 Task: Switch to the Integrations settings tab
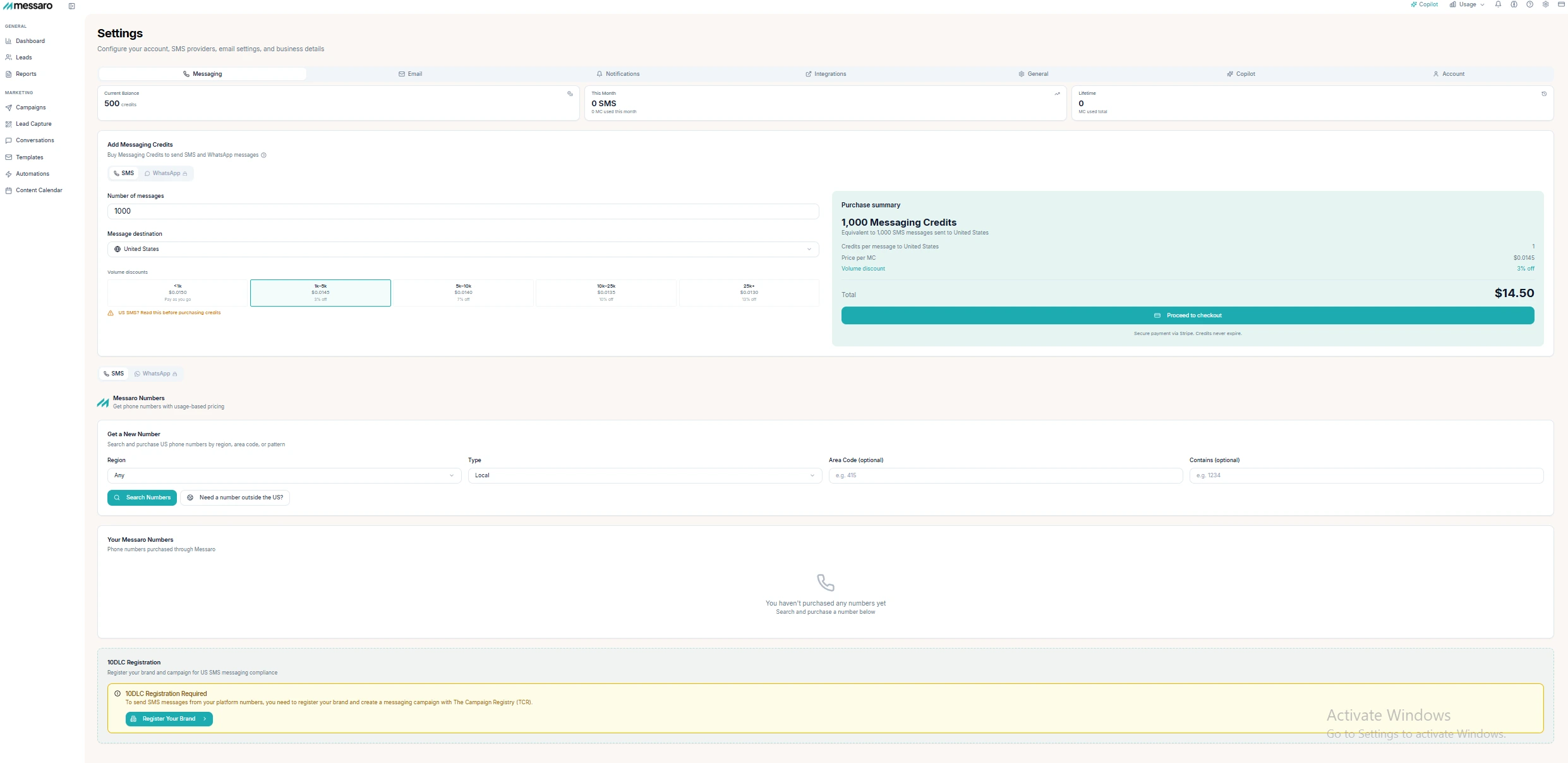pyautogui.click(x=826, y=74)
